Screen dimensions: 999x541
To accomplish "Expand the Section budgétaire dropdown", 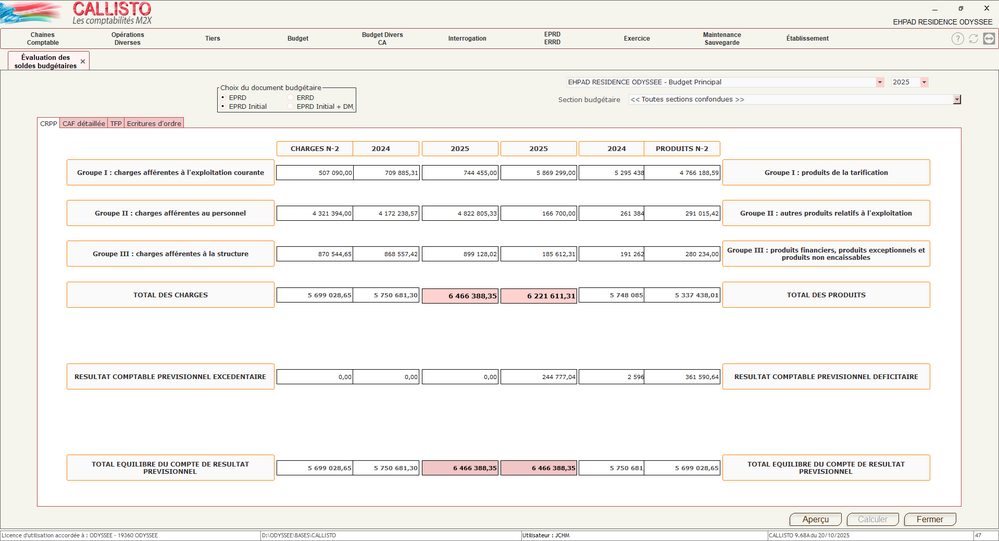I will point(957,100).
